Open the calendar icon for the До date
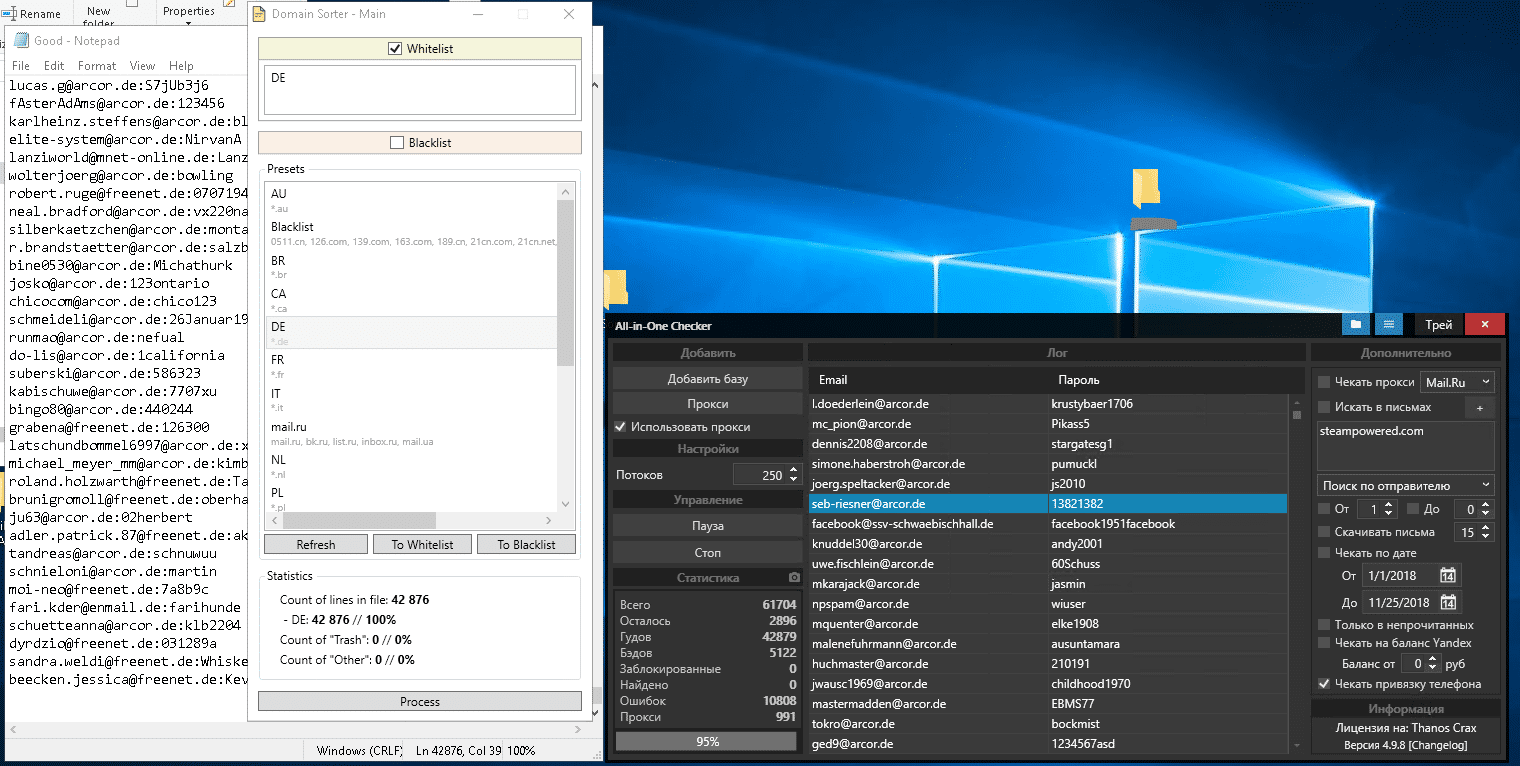The height and width of the screenshot is (766, 1520). (1447, 603)
